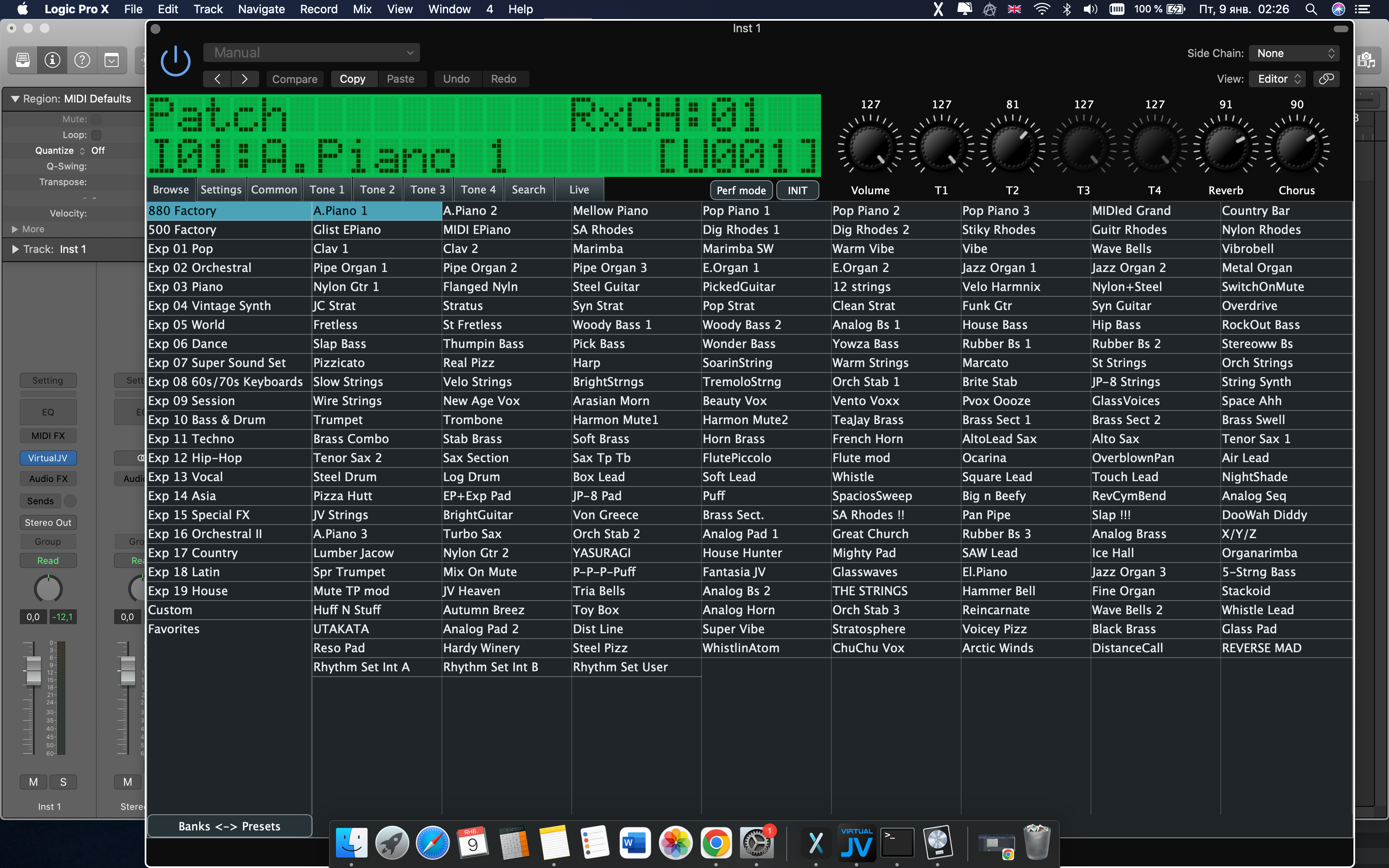Solo the Inst 1 channel strip
The width and height of the screenshot is (1389, 868).
point(63,782)
